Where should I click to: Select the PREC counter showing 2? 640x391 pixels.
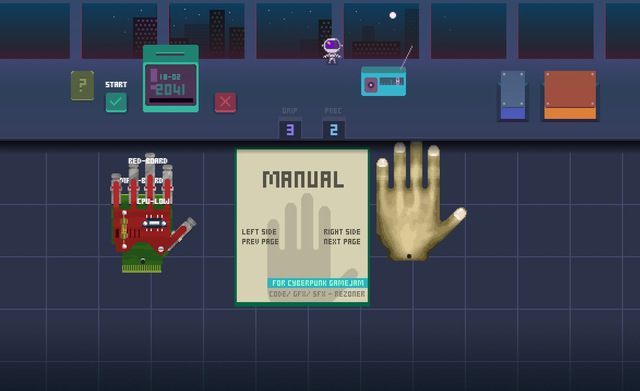tap(333, 130)
